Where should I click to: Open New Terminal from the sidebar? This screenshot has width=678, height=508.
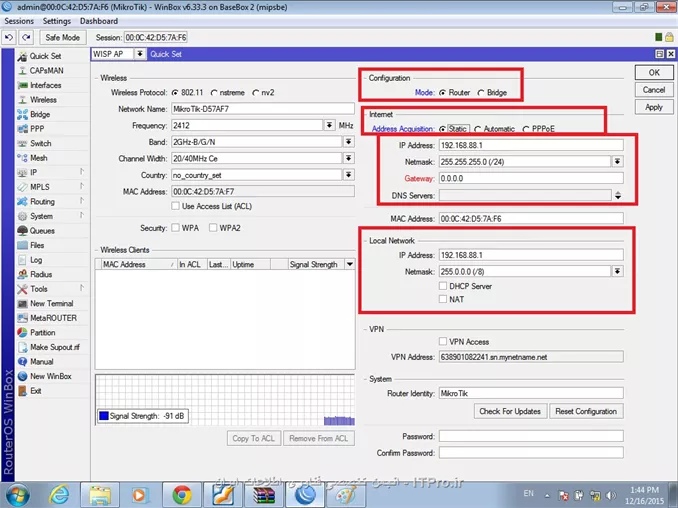click(51, 304)
